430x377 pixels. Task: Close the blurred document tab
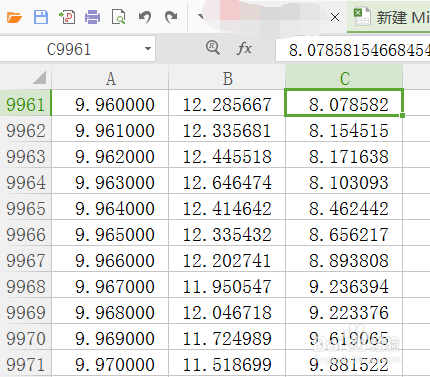pyautogui.click(x=335, y=17)
